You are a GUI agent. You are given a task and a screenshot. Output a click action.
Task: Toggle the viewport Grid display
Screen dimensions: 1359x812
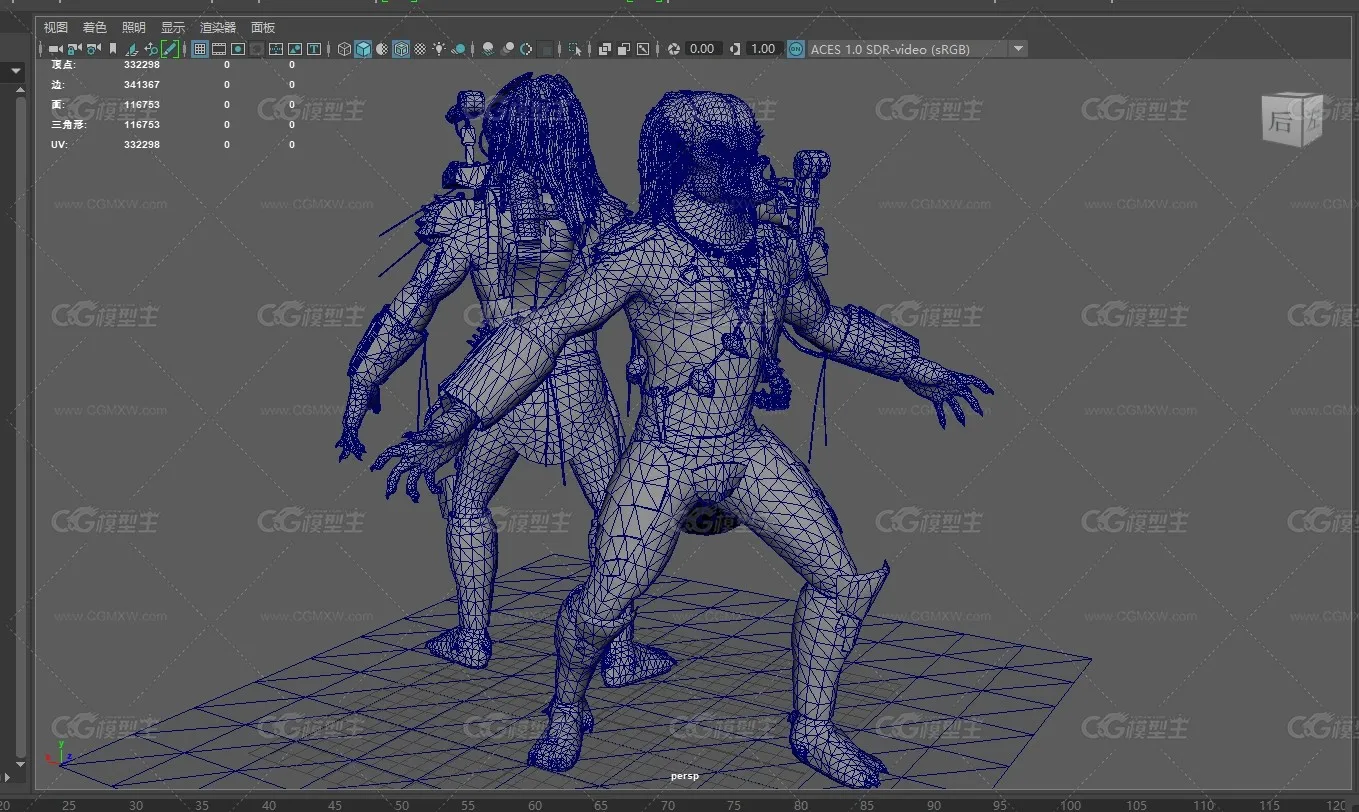coord(200,49)
